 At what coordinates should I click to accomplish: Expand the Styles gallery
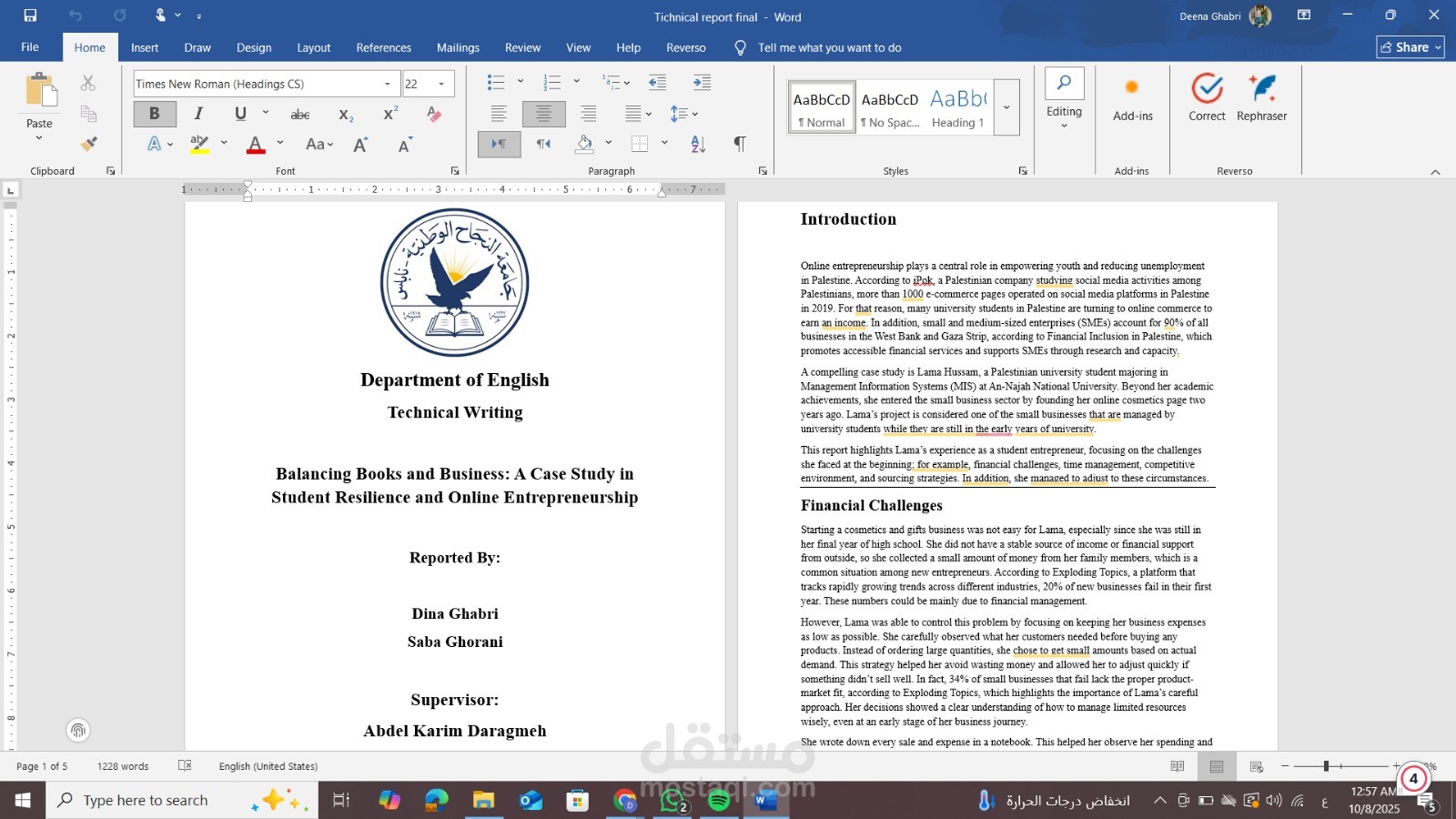click(x=1006, y=107)
